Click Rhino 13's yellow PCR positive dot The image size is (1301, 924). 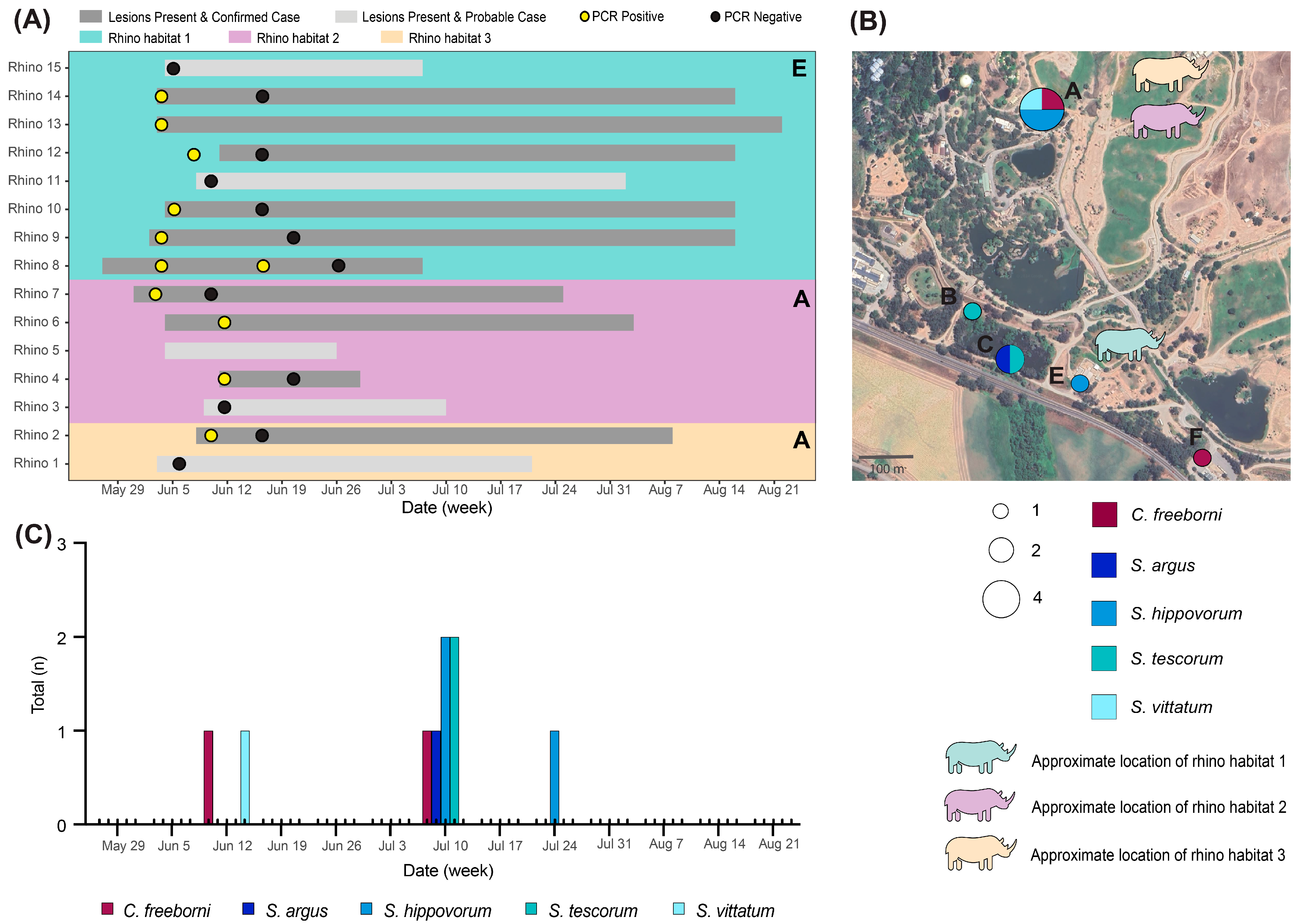tap(161, 125)
